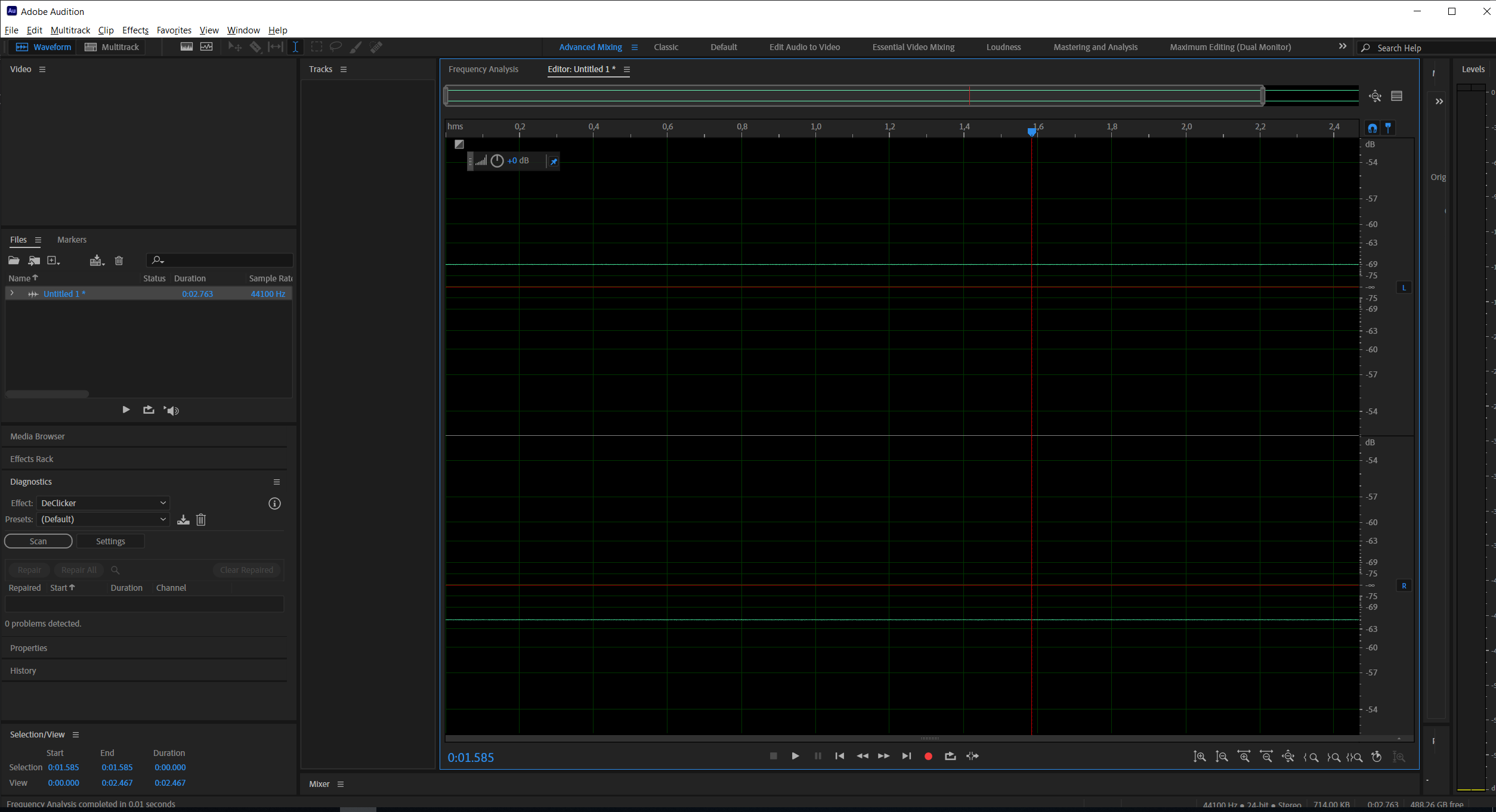Expand the Untitled 1 file entry

point(12,293)
